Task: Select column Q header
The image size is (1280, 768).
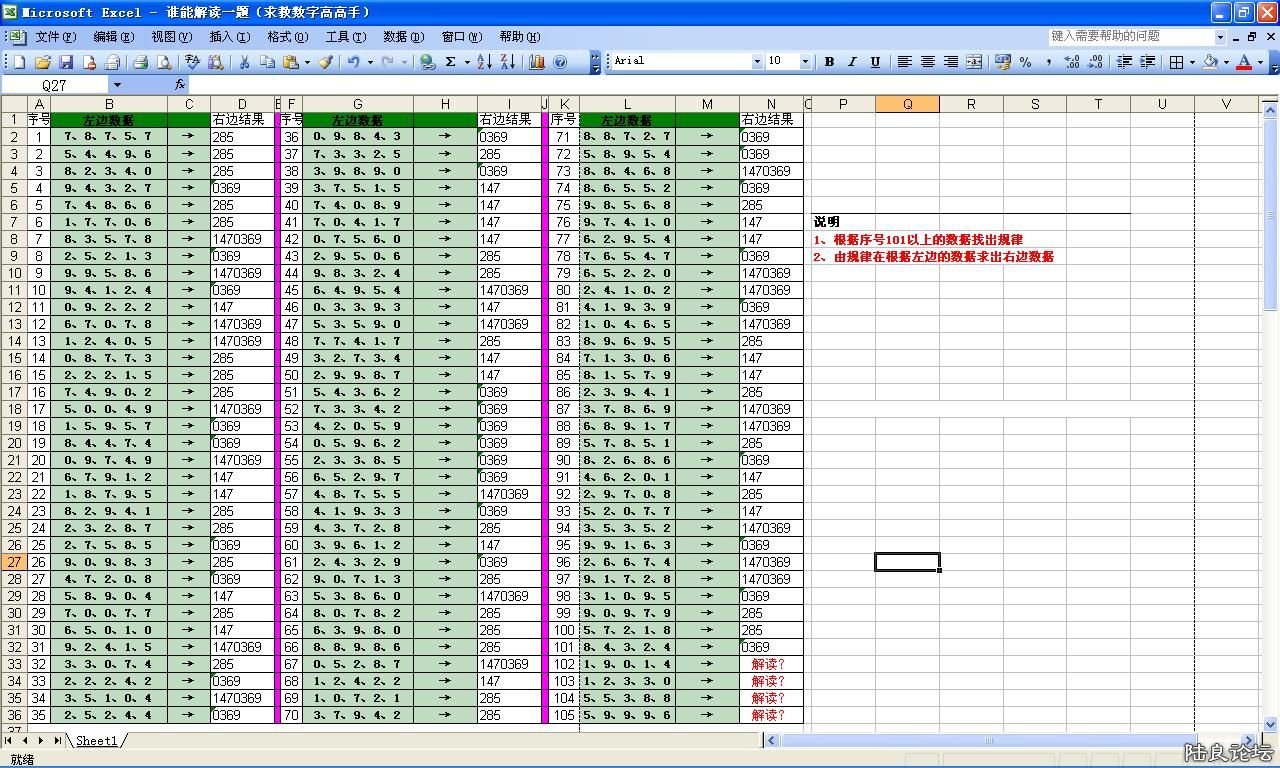Action: click(x=907, y=104)
